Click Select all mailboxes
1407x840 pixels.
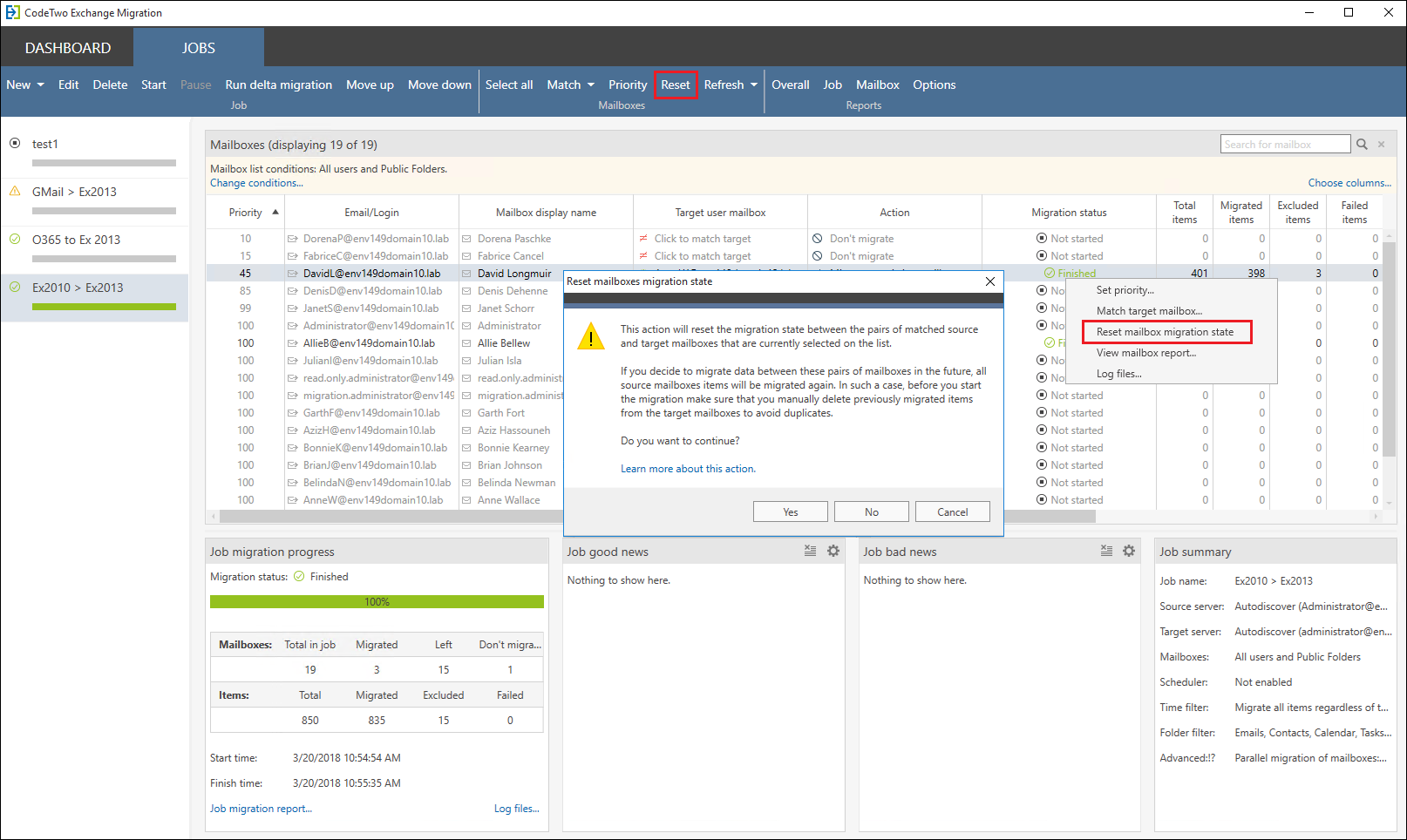(509, 85)
